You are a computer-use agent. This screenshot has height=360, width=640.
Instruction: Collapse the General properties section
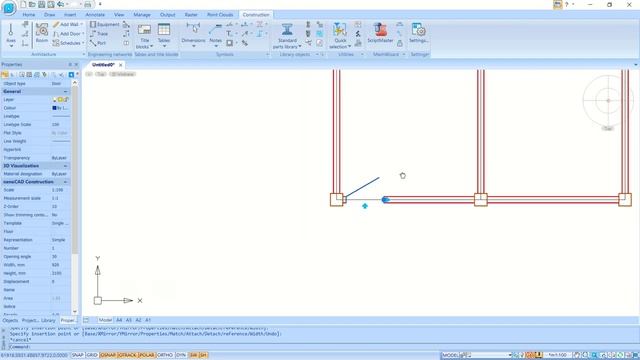65,91
